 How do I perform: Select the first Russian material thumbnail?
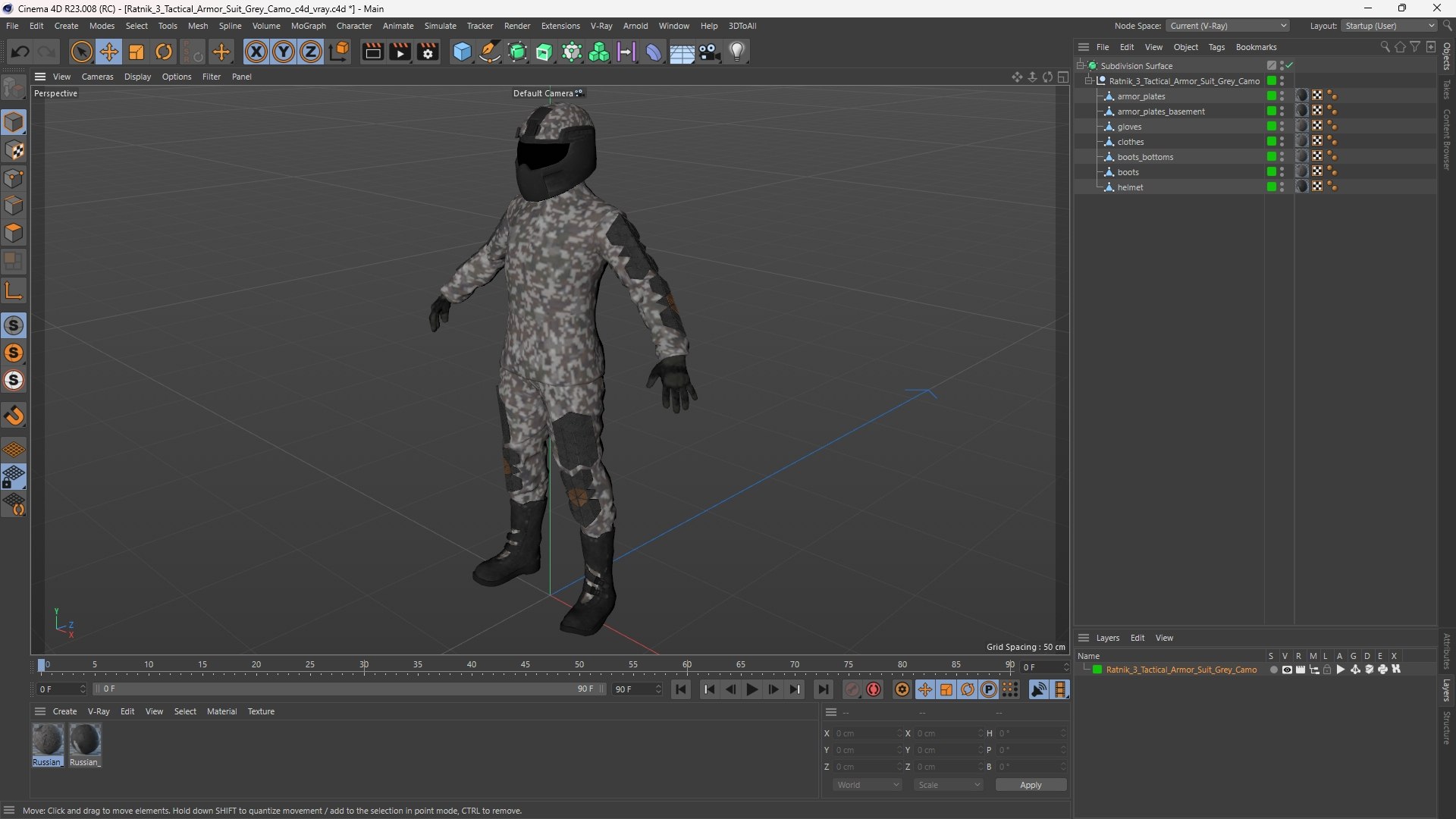(47, 745)
